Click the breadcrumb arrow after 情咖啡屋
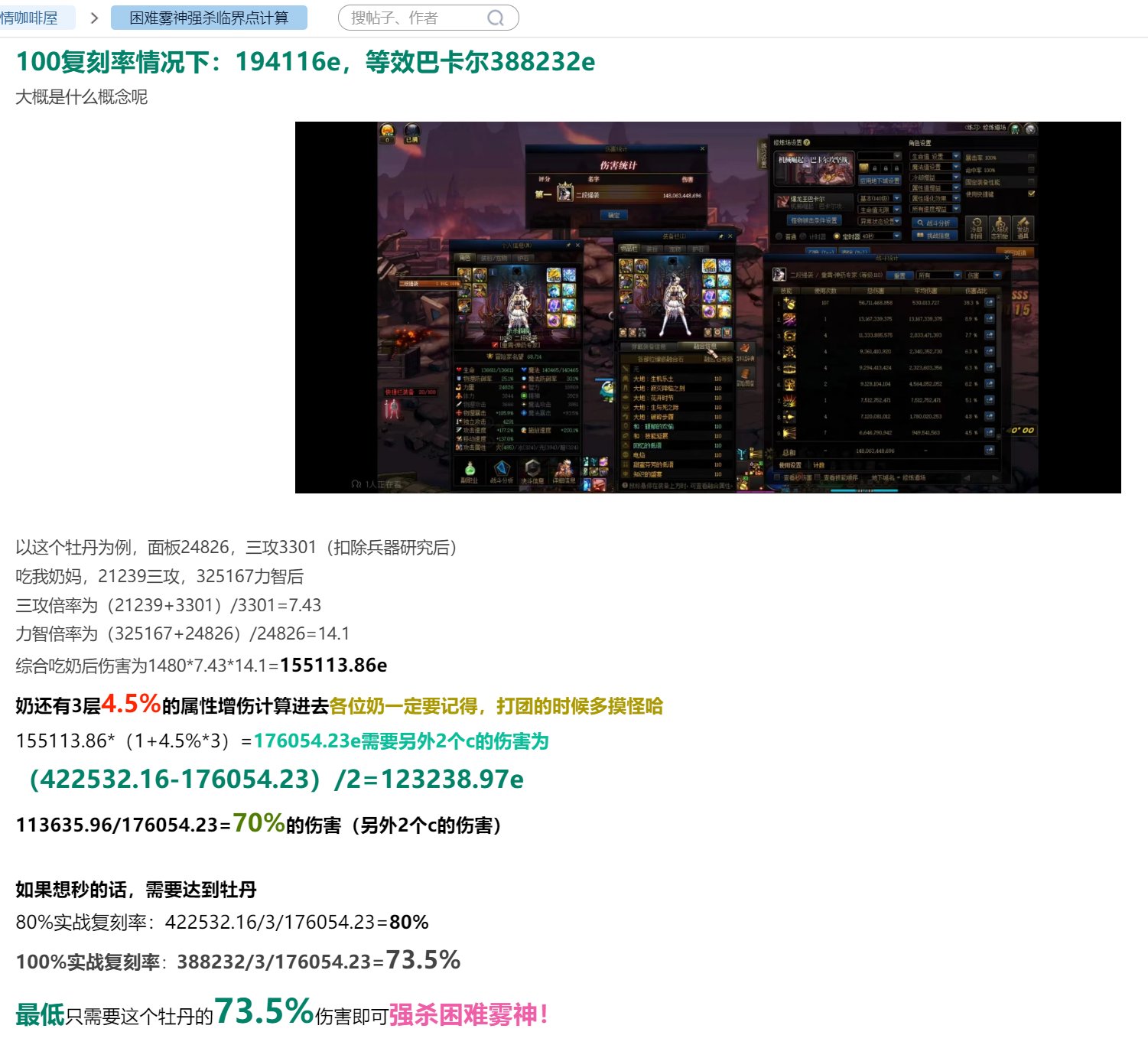This screenshot has width=1148, height=1045. 94,18
